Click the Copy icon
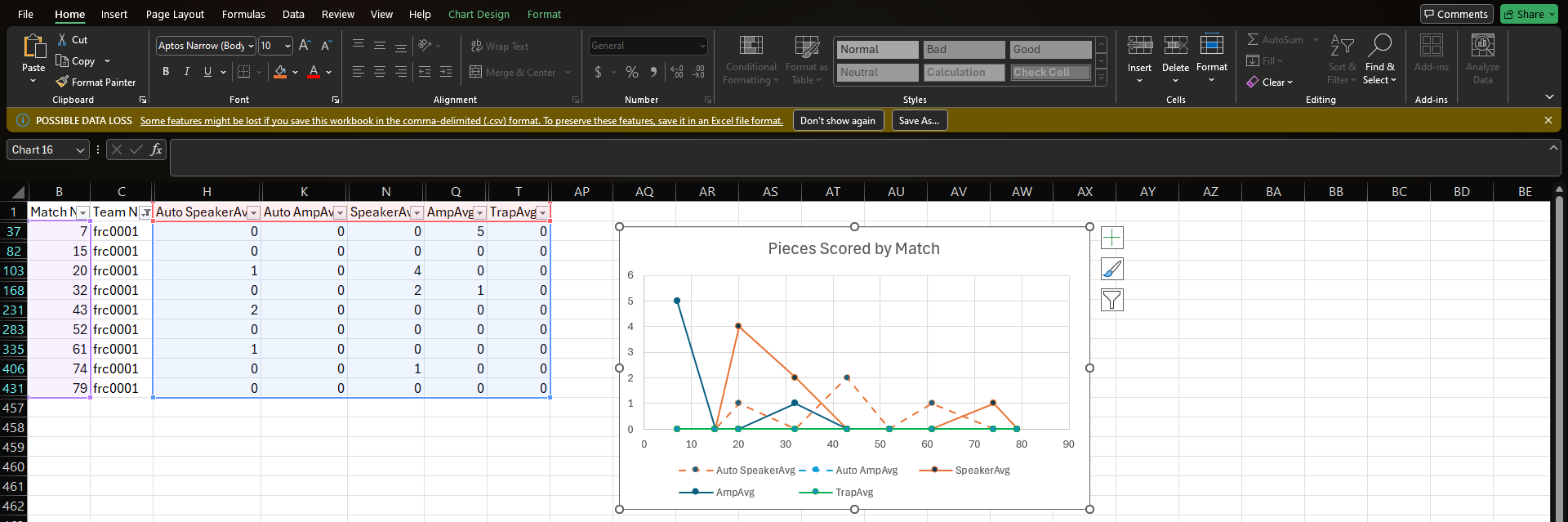The image size is (1568, 522). tap(62, 60)
